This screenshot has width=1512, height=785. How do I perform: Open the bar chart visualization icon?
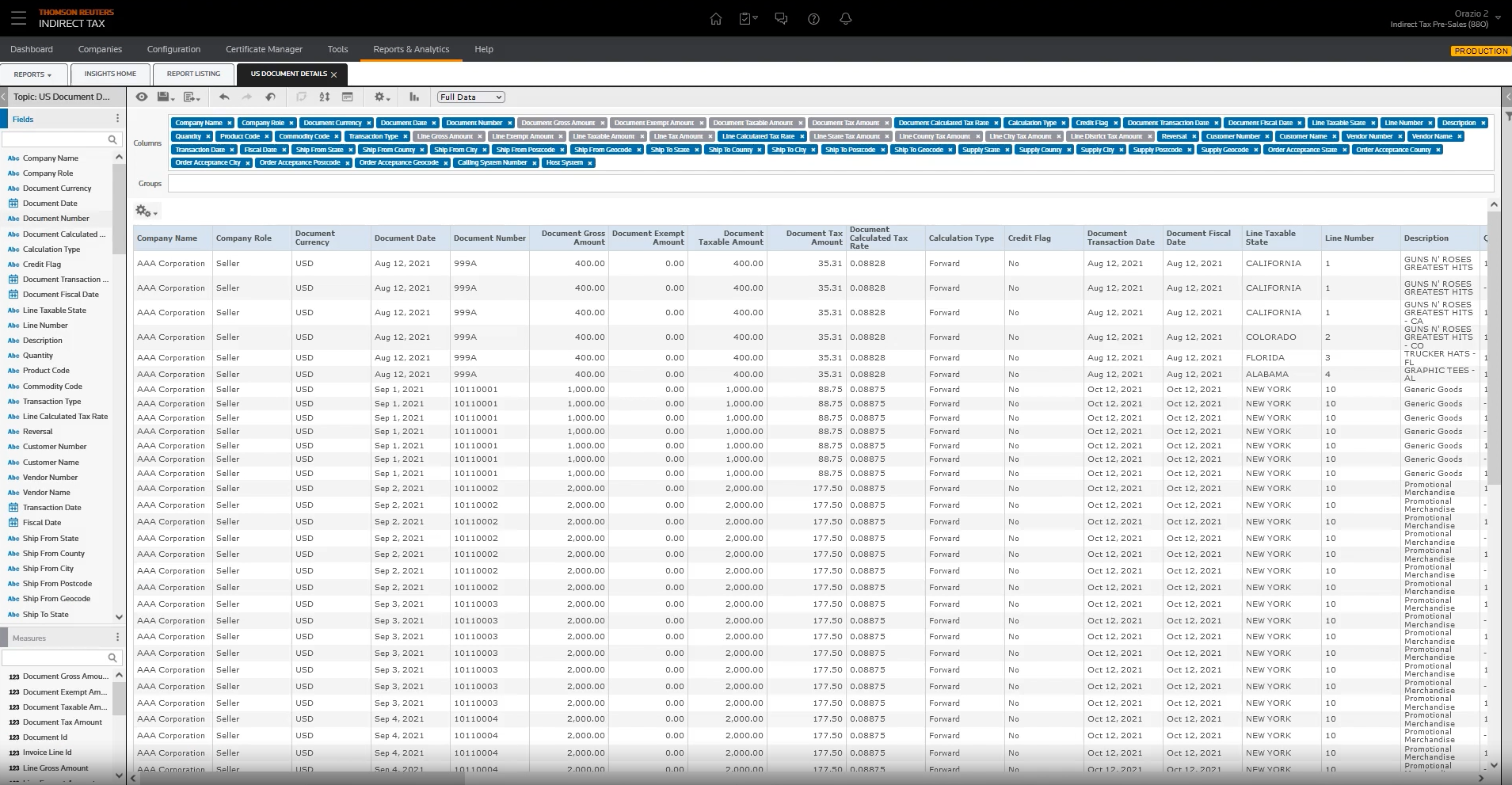point(414,97)
